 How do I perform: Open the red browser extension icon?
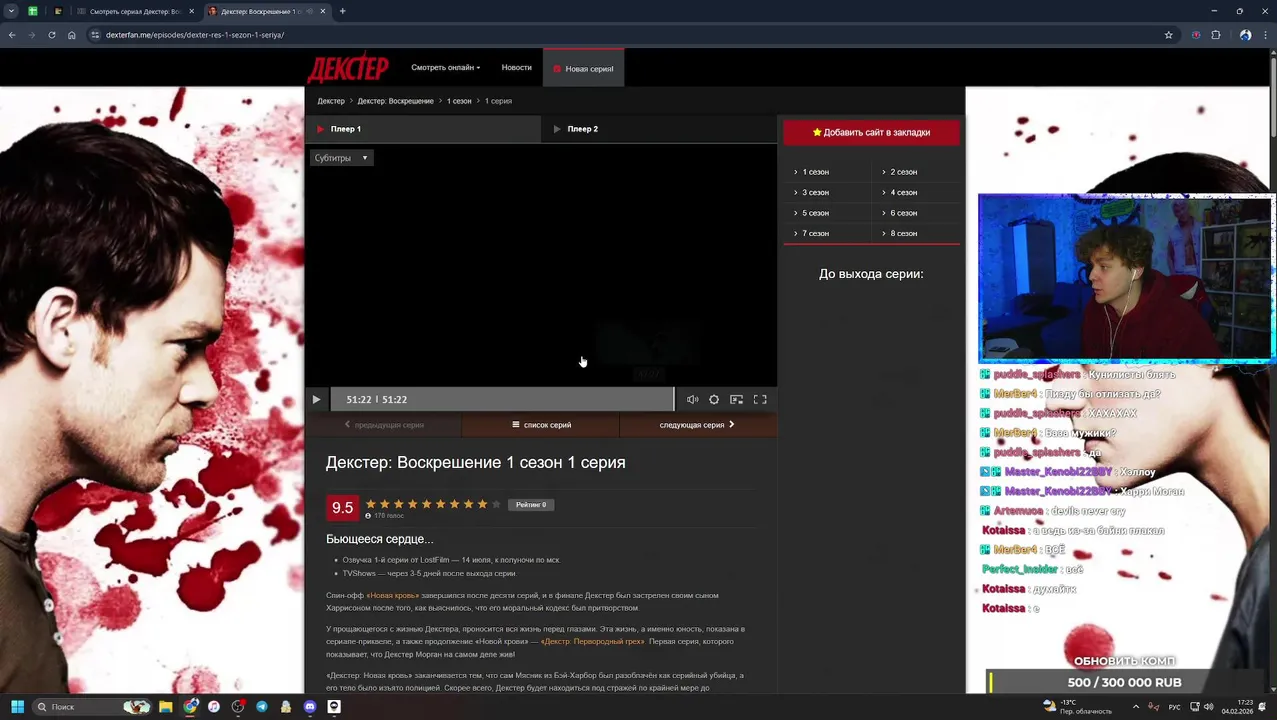(1196, 35)
